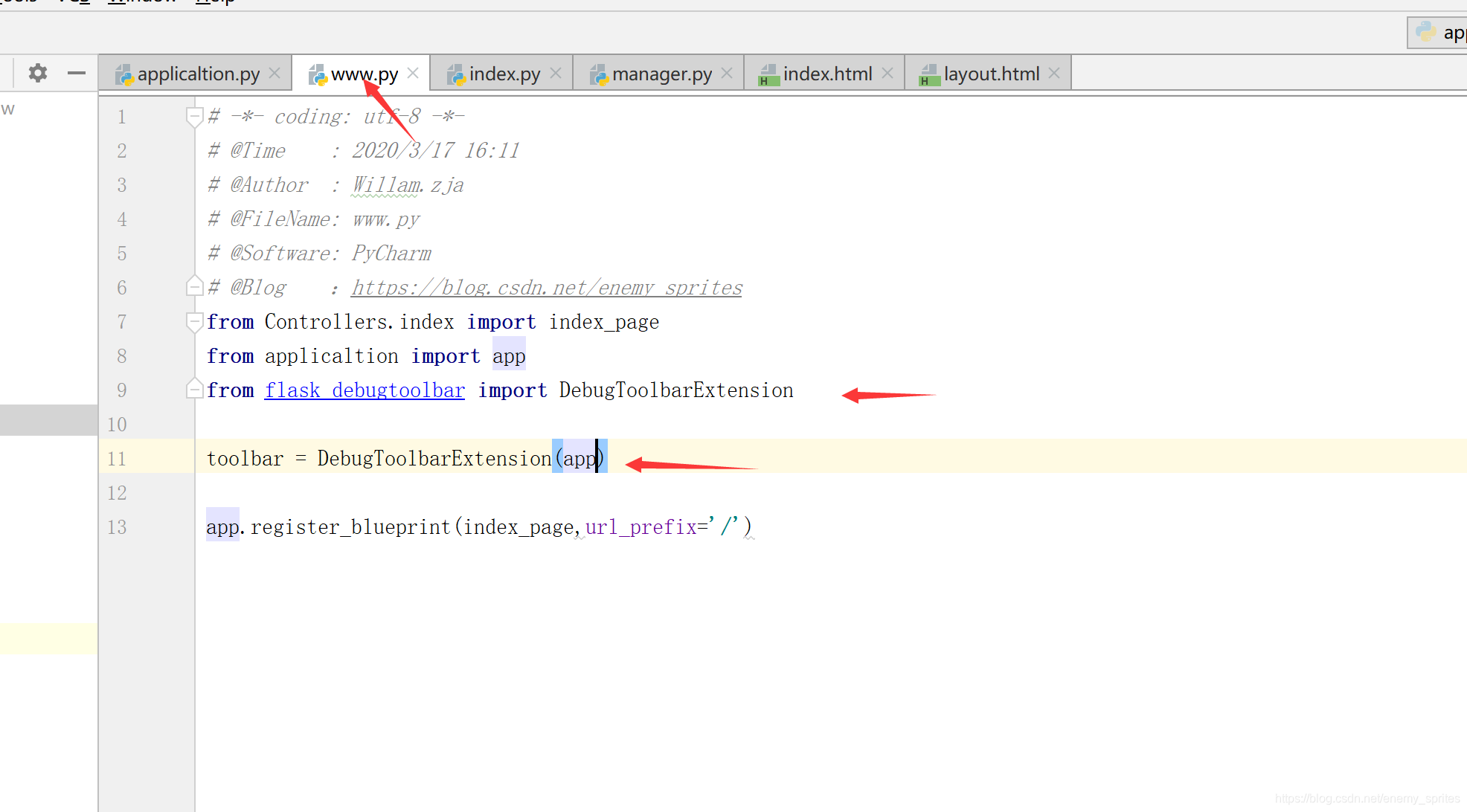
Task: Click the settings gear icon
Action: coord(38,73)
